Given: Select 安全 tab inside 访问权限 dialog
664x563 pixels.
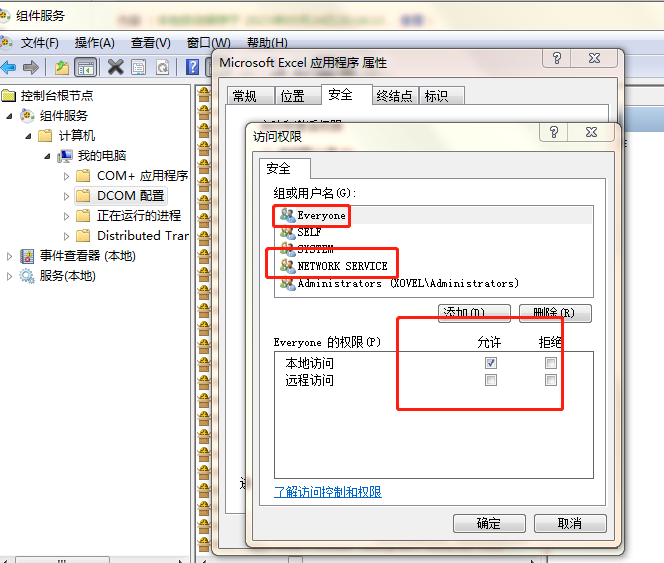Looking at the screenshot, I should click(x=285, y=169).
